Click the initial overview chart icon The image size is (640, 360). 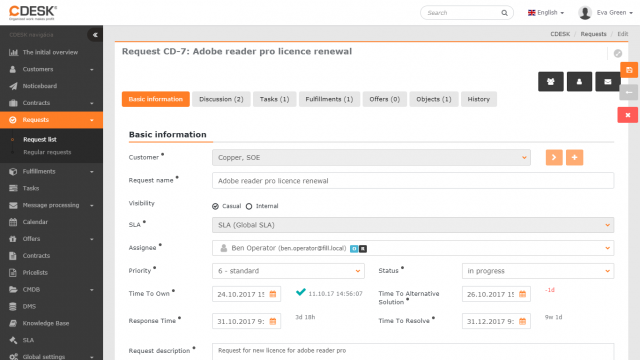[13, 52]
